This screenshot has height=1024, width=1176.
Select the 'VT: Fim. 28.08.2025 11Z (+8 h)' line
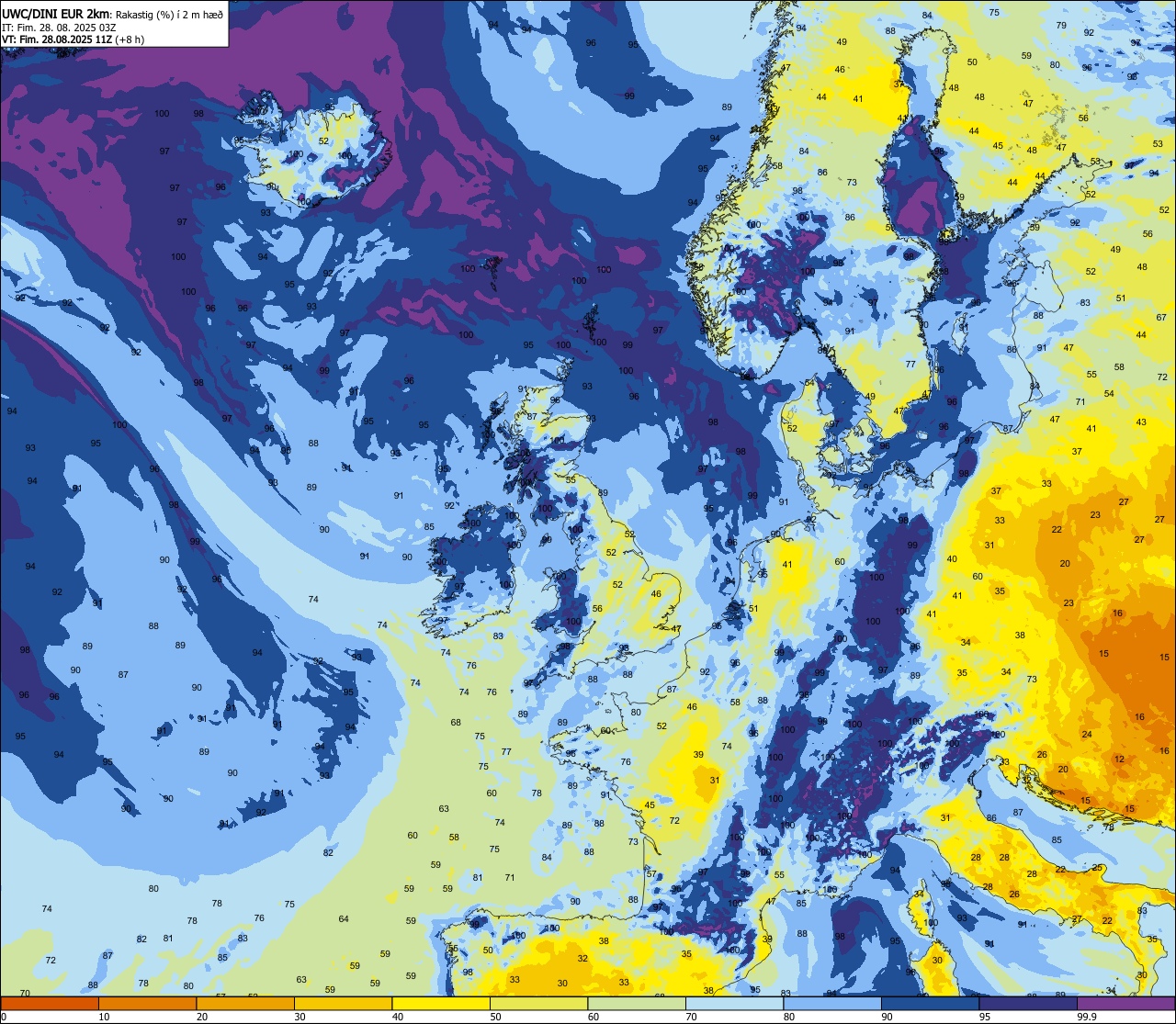(x=73, y=39)
